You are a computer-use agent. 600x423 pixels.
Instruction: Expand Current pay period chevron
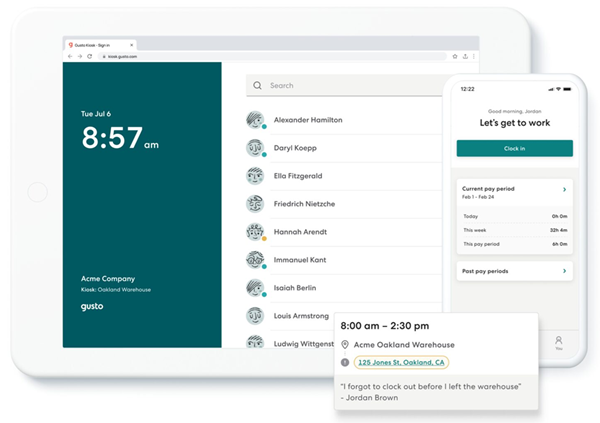click(564, 189)
